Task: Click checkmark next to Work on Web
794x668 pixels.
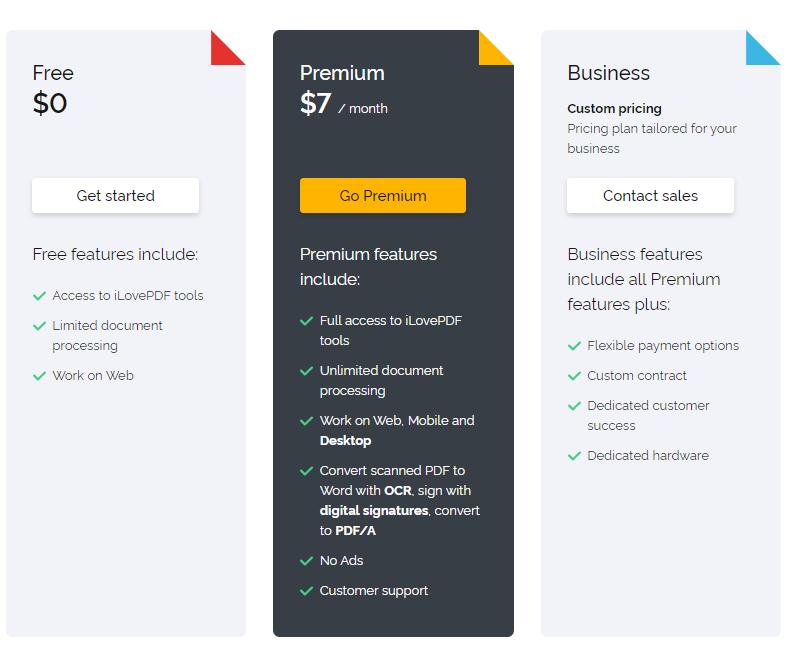Action: [40, 376]
